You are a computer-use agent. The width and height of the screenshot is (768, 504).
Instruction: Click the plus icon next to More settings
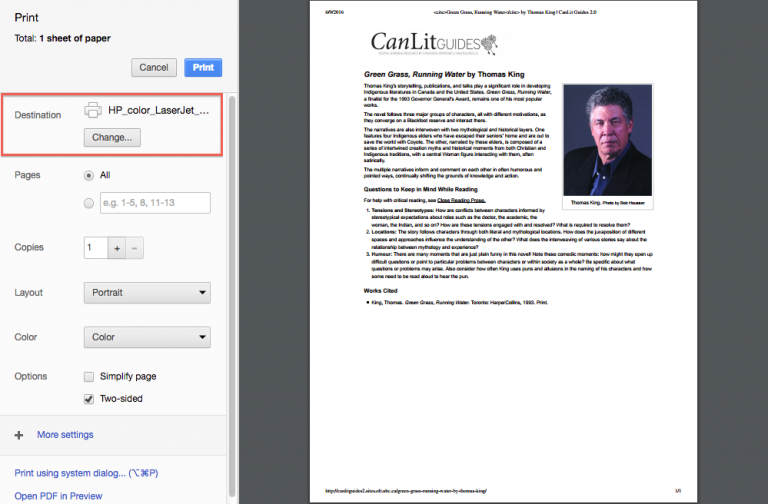tap(19, 435)
